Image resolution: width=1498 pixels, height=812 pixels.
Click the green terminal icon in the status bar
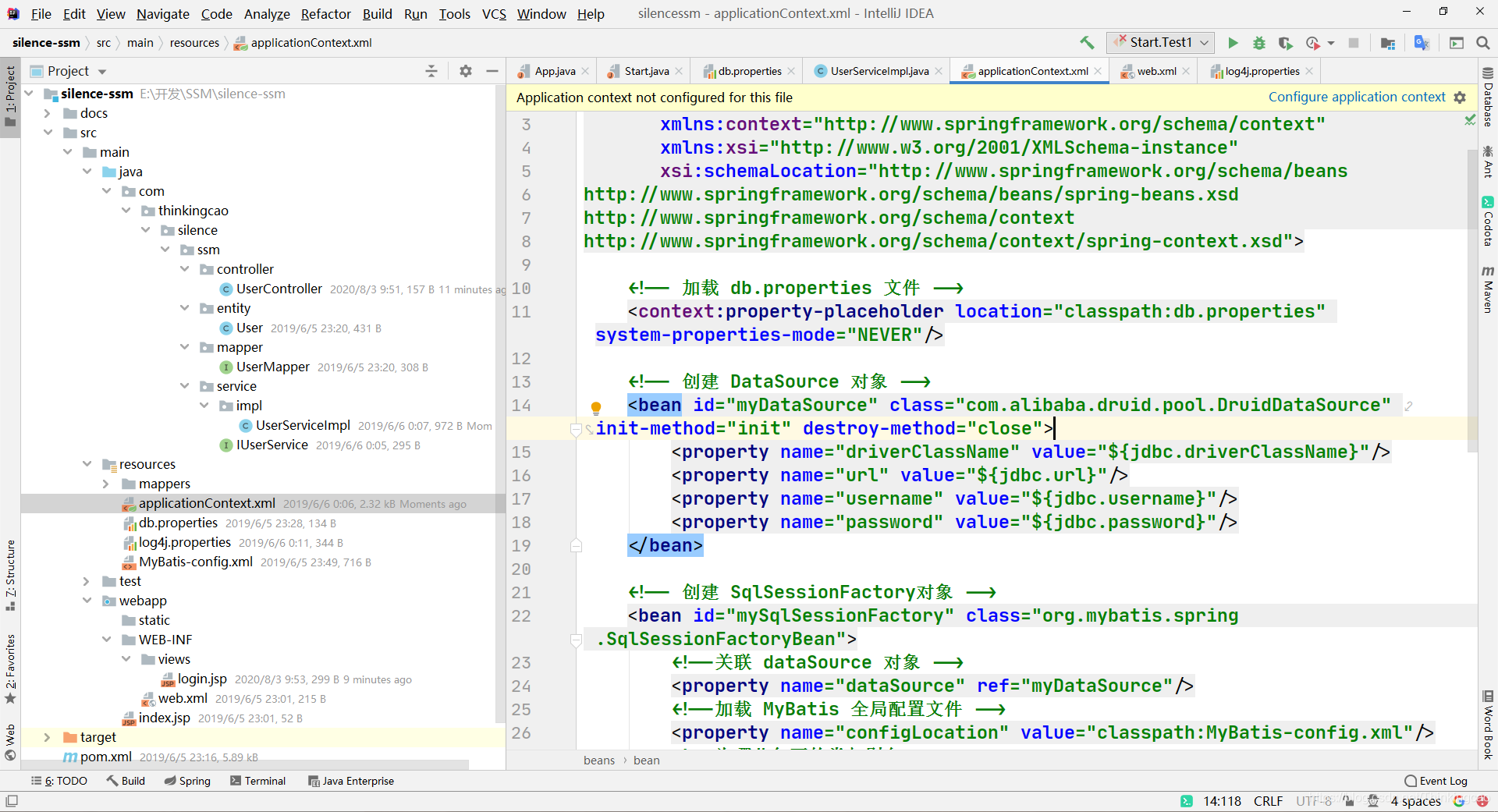pyautogui.click(x=1186, y=801)
